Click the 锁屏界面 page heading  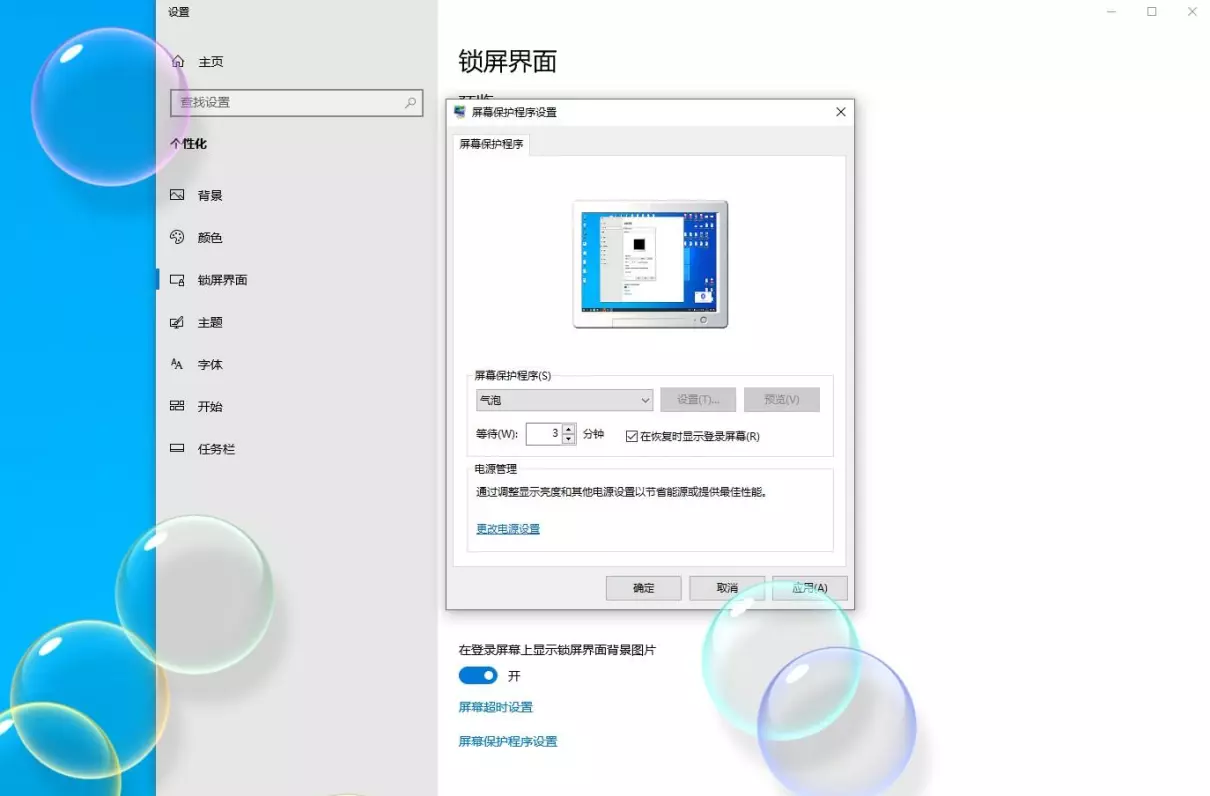point(508,62)
